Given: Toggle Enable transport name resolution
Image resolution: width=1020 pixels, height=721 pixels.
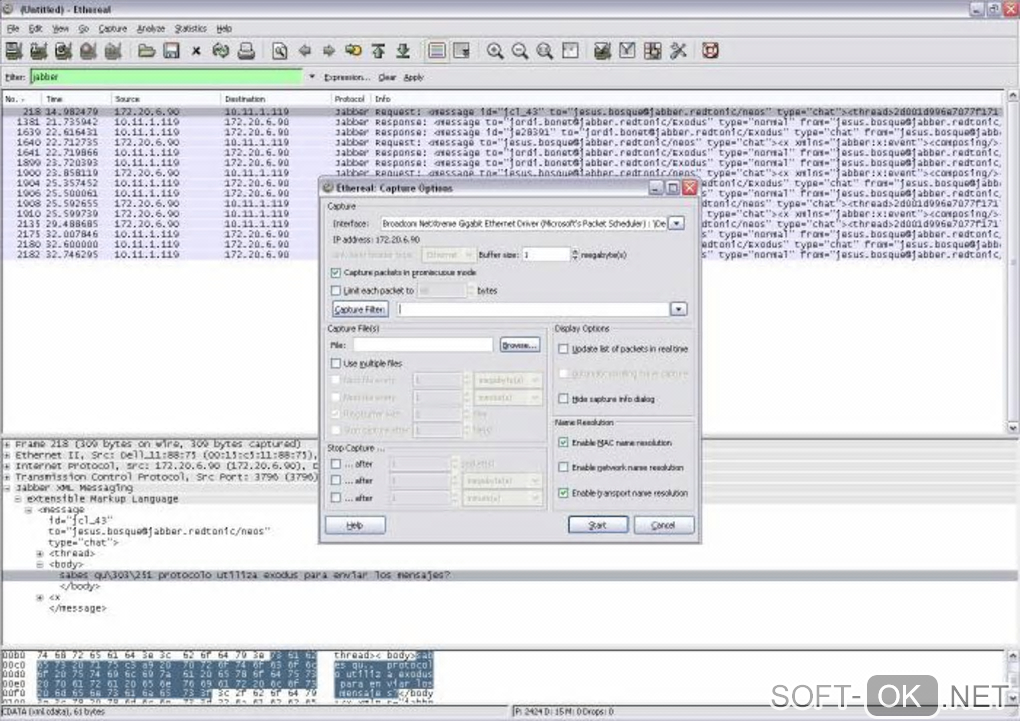Looking at the screenshot, I should pyautogui.click(x=563, y=493).
